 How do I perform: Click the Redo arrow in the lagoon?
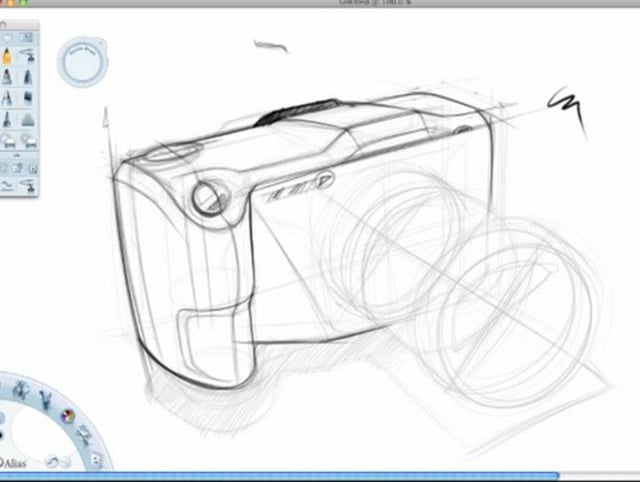click(x=66, y=462)
